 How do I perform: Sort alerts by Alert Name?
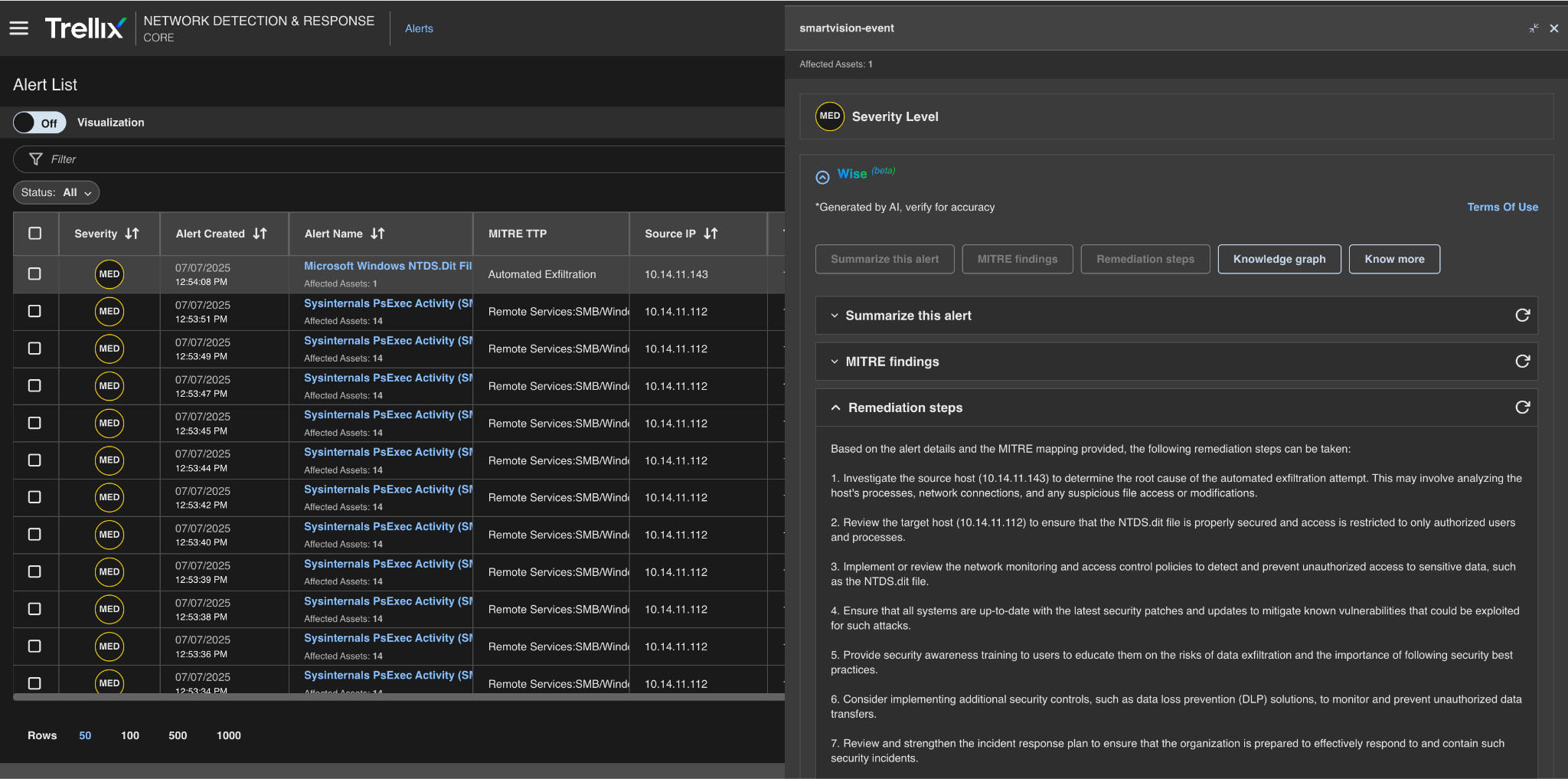pos(377,234)
